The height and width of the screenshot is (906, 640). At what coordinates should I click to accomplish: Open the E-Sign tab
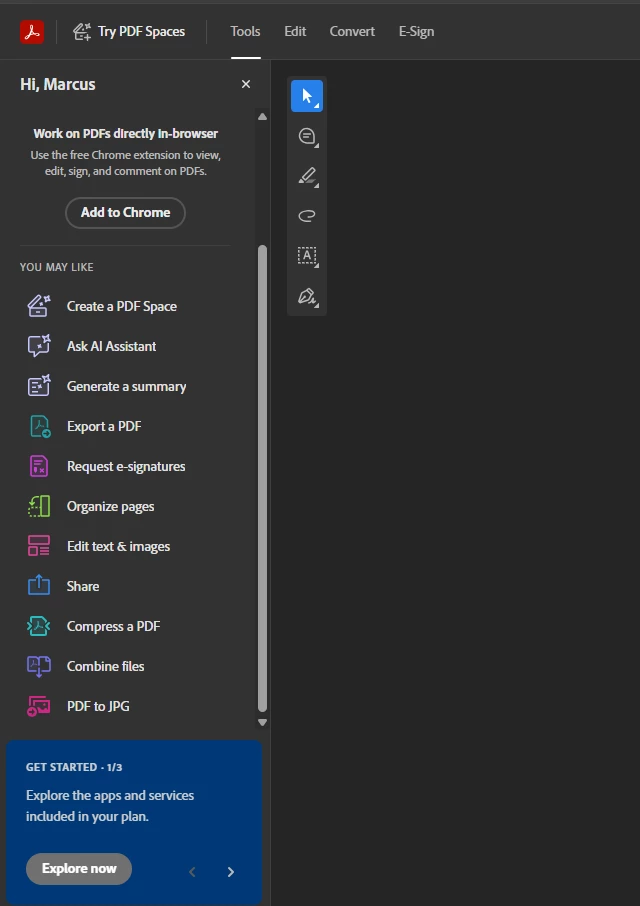click(416, 31)
